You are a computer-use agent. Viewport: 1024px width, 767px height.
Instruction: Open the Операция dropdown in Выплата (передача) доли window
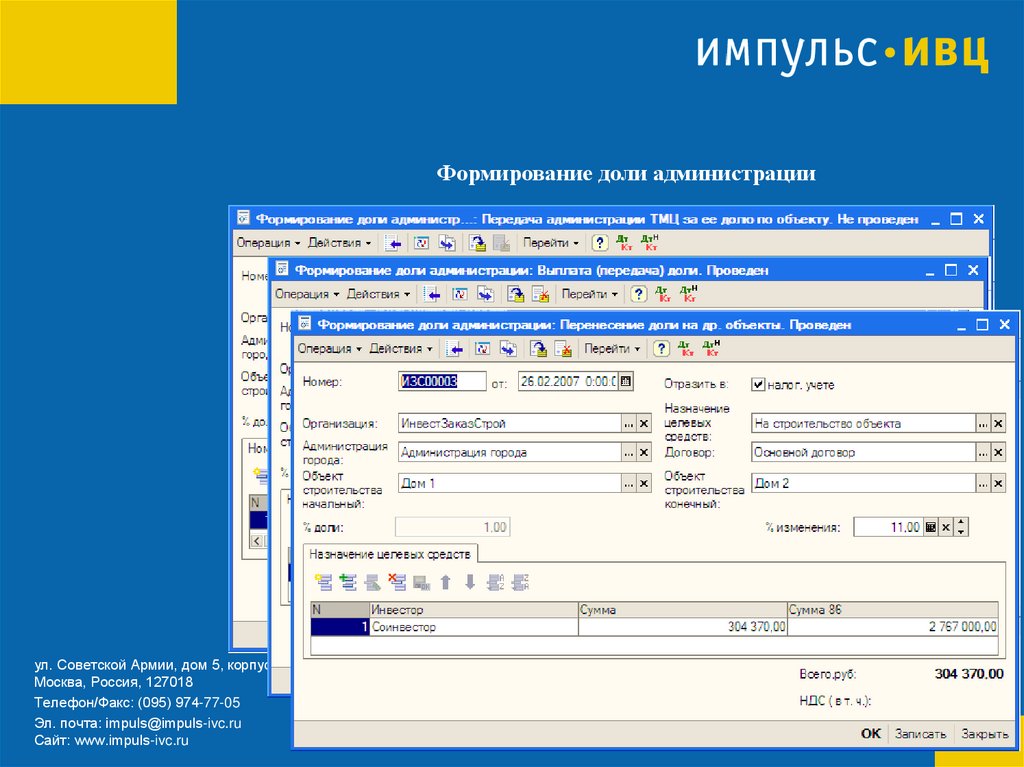point(307,295)
